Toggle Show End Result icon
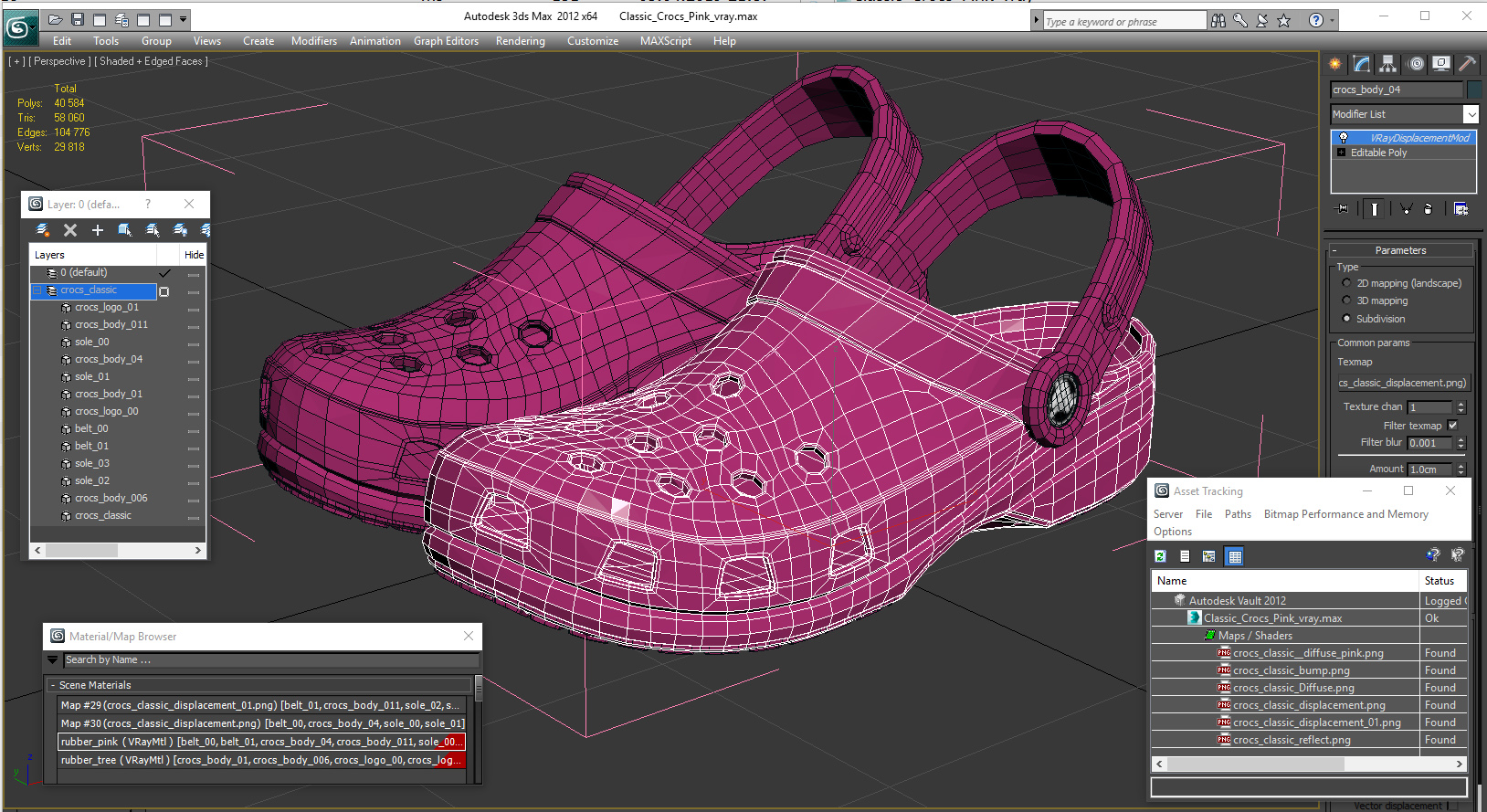The width and height of the screenshot is (1487, 812). [x=1375, y=209]
